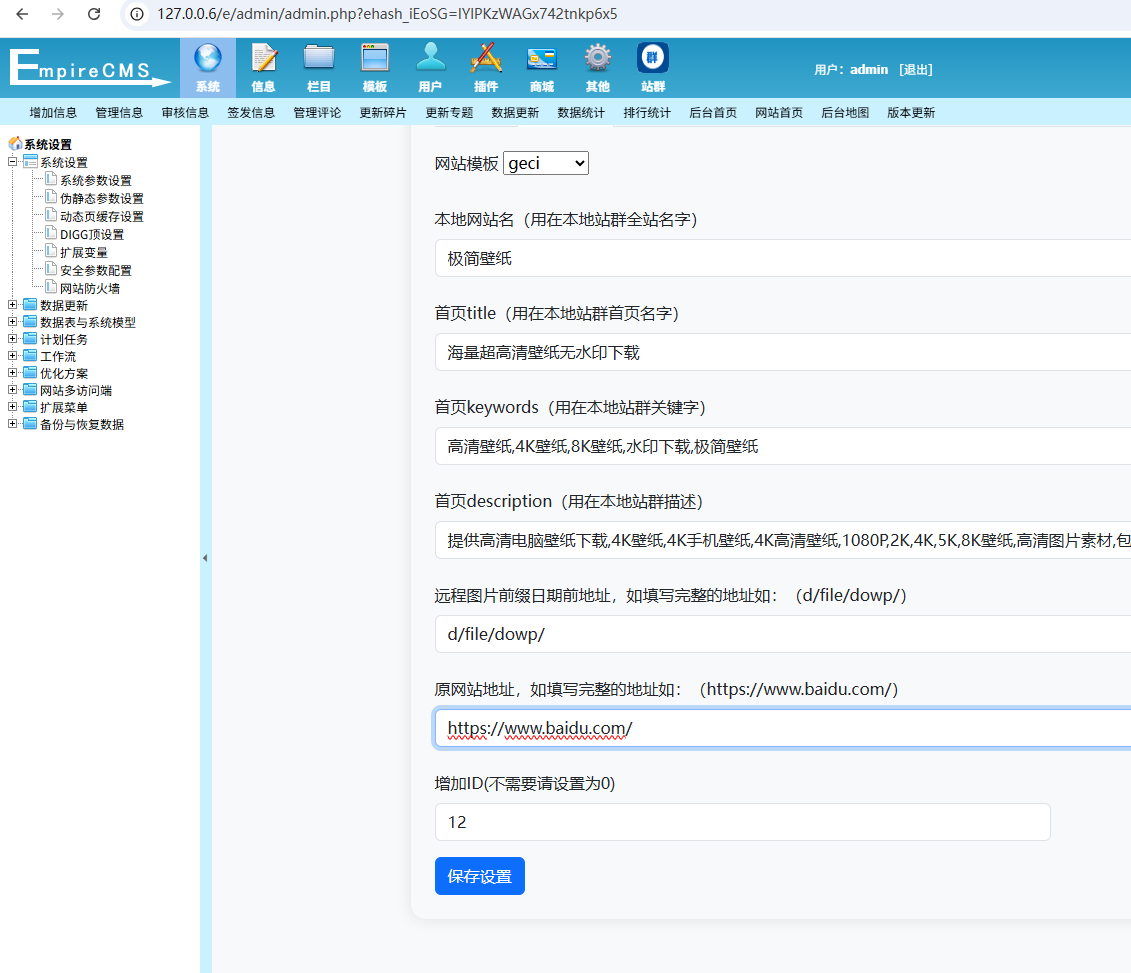Open 增加信息 in the secondary menu
The width and height of the screenshot is (1131, 973).
(53, 113)
